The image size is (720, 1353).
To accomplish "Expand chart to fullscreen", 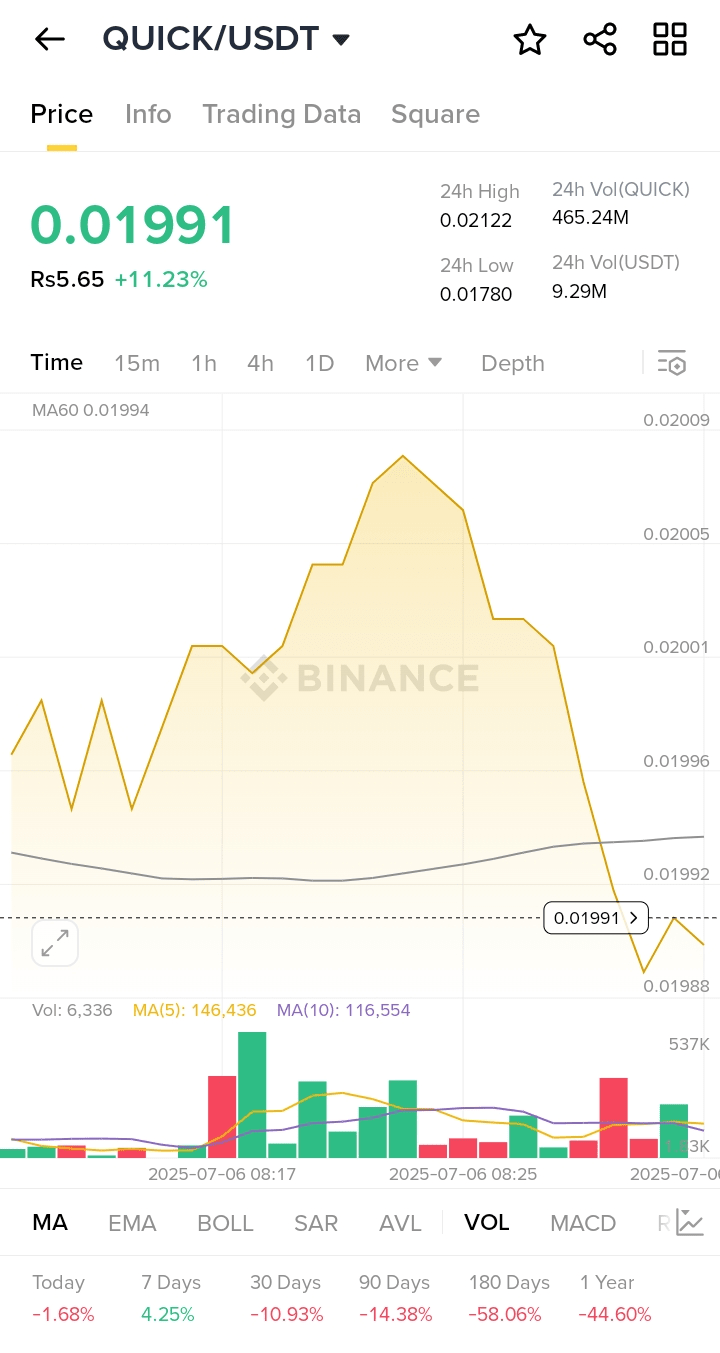I will click(55, 943).
